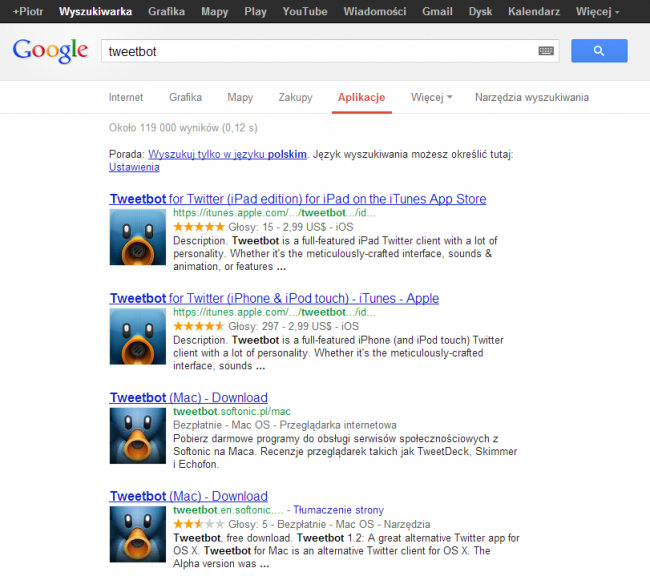
Task: Switch to the Internet results tab
Action: coord(126,97)
